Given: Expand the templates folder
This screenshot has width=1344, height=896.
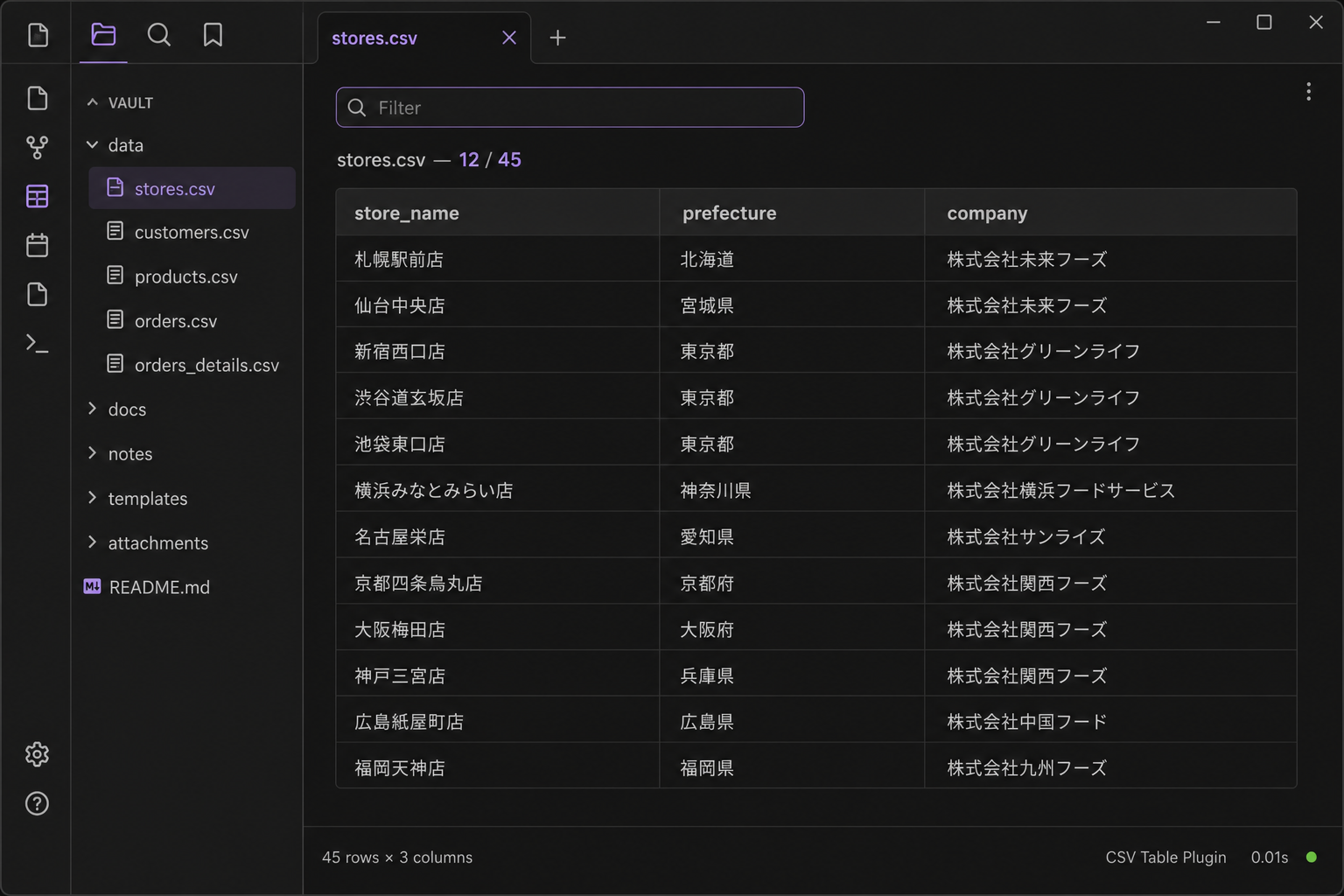Looking at the screenshot, I should click(92, 497).
